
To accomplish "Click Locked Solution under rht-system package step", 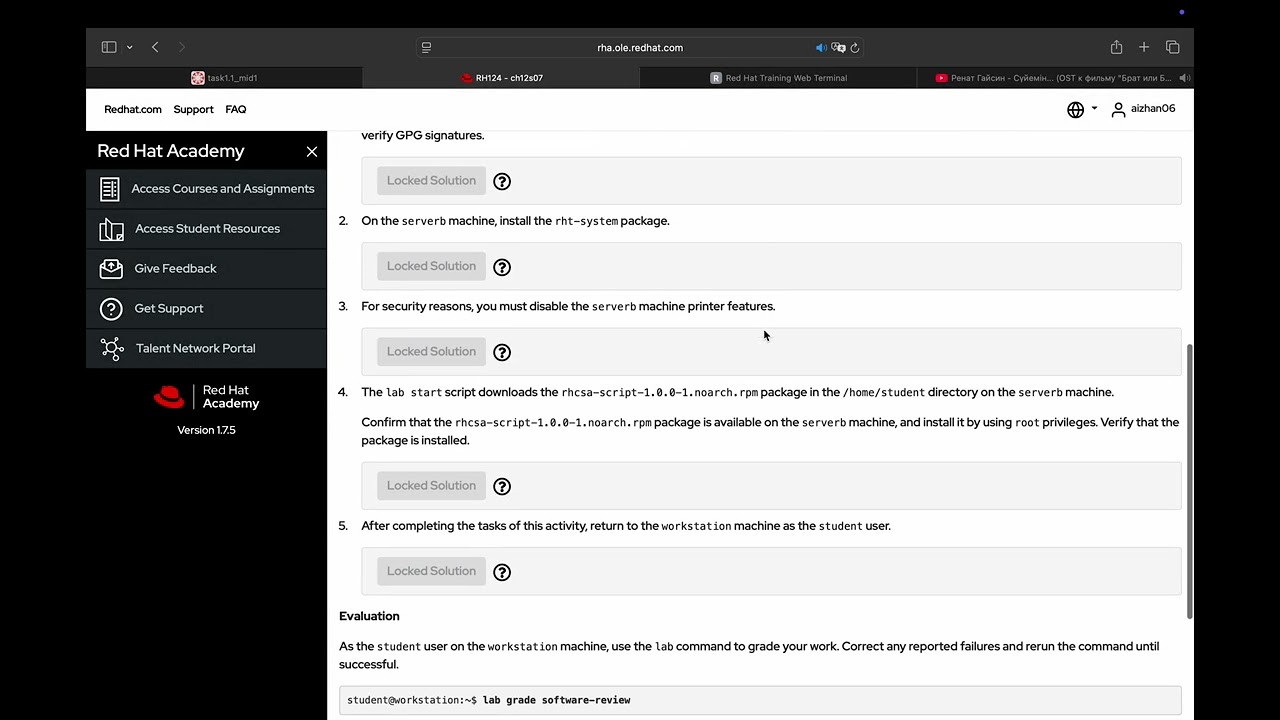I will (x=431, y=266).
